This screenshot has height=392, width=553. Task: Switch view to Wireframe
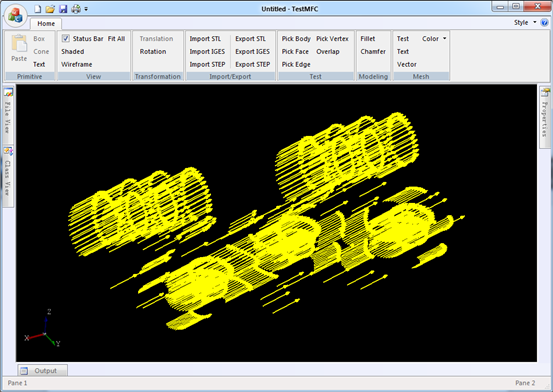[77, 64]
